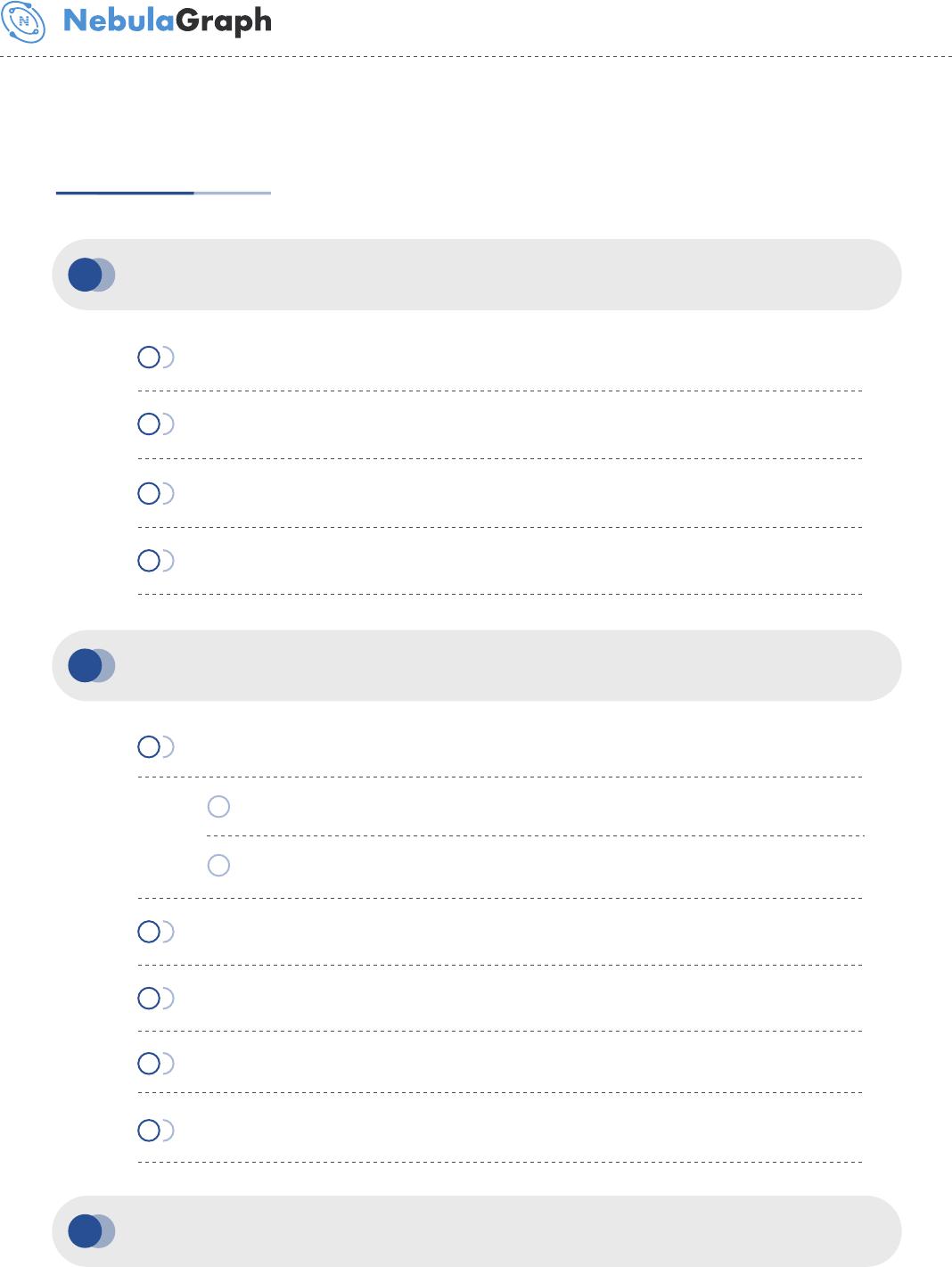The image size is (952, 1267).
Task: Click the first indented light sub-bullet circle
Action: (x=218, y=806)
